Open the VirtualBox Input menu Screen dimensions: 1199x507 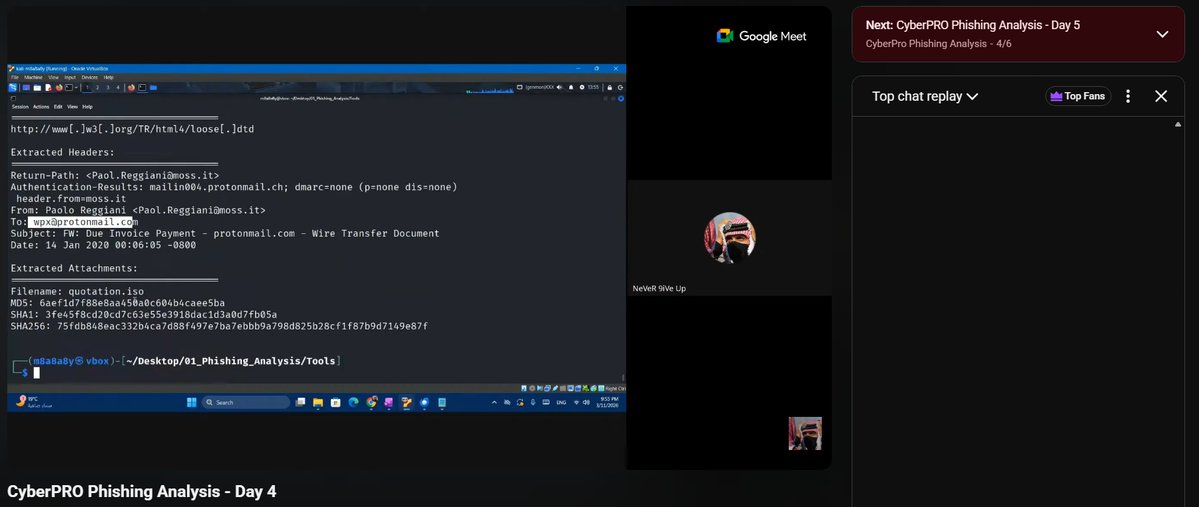[70, 77]
